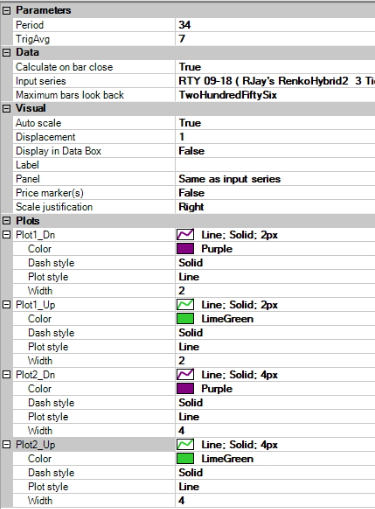
Task: Select the Scale justification label
Action: pos(54,207)
